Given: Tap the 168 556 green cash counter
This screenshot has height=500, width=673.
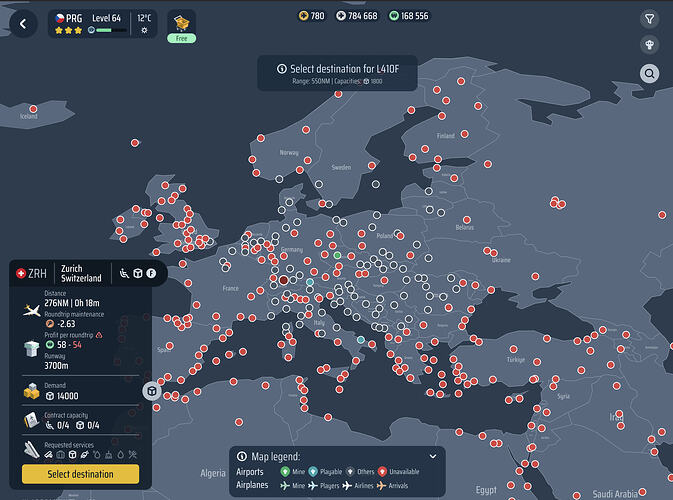Looking at the screenshot, I should 409,16.
